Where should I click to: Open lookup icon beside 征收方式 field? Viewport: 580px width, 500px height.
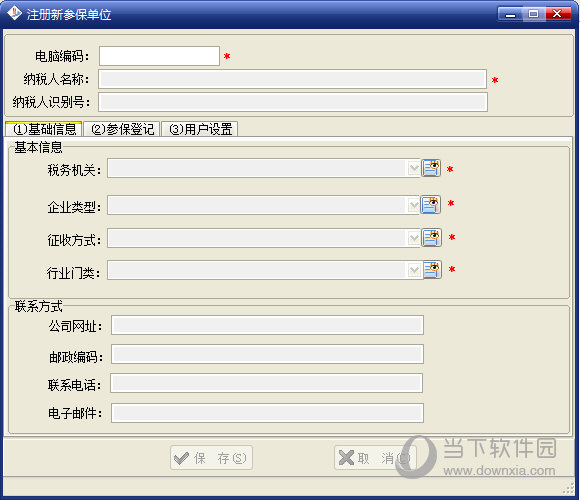coord(431,238)
